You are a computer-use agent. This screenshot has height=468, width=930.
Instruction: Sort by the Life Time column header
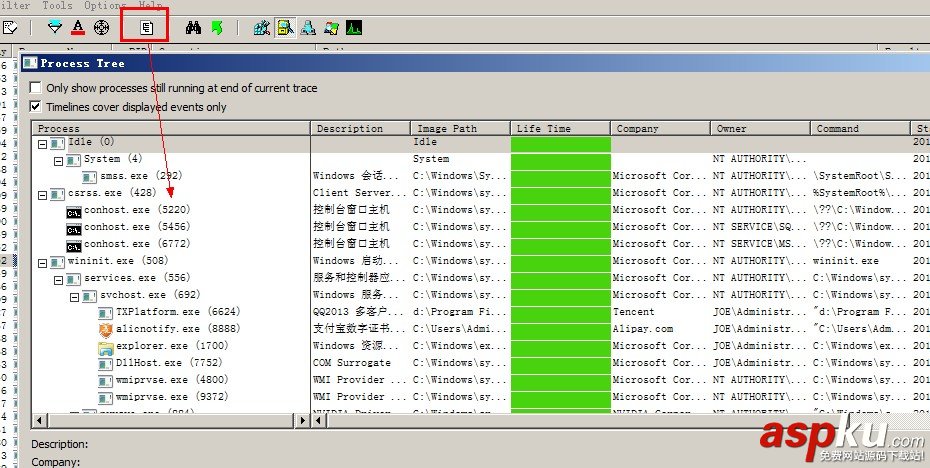[x=560, y=128]
